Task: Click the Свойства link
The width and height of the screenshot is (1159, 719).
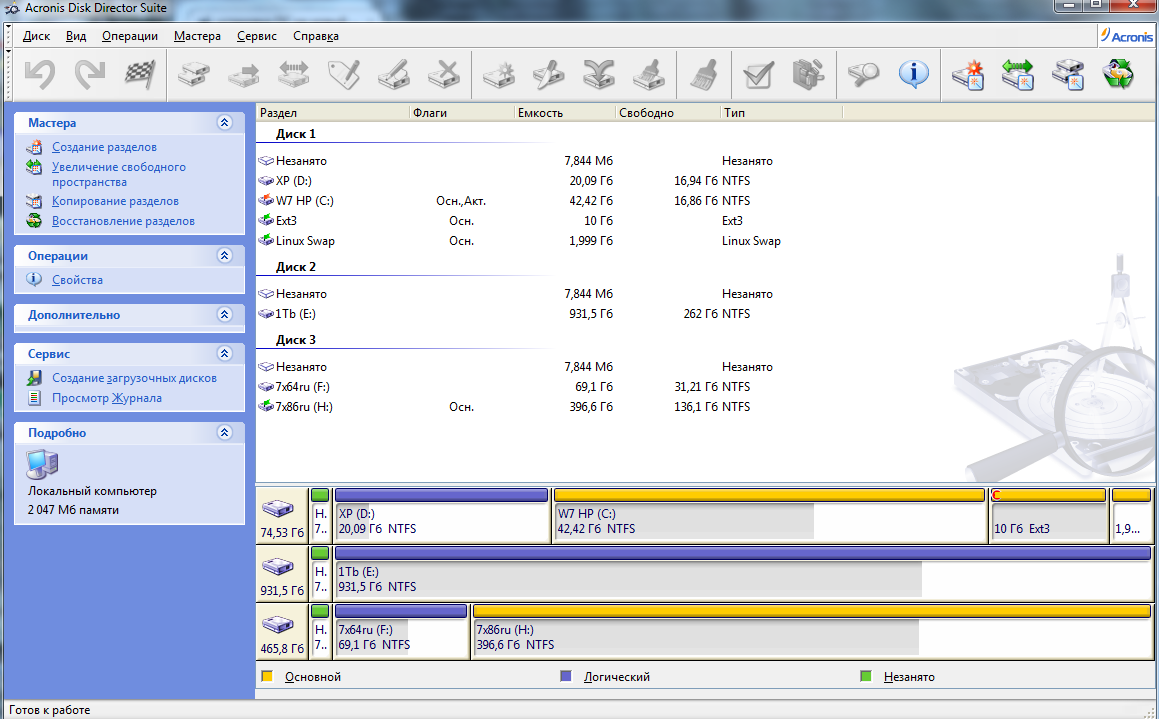Action: pos(78,280)
